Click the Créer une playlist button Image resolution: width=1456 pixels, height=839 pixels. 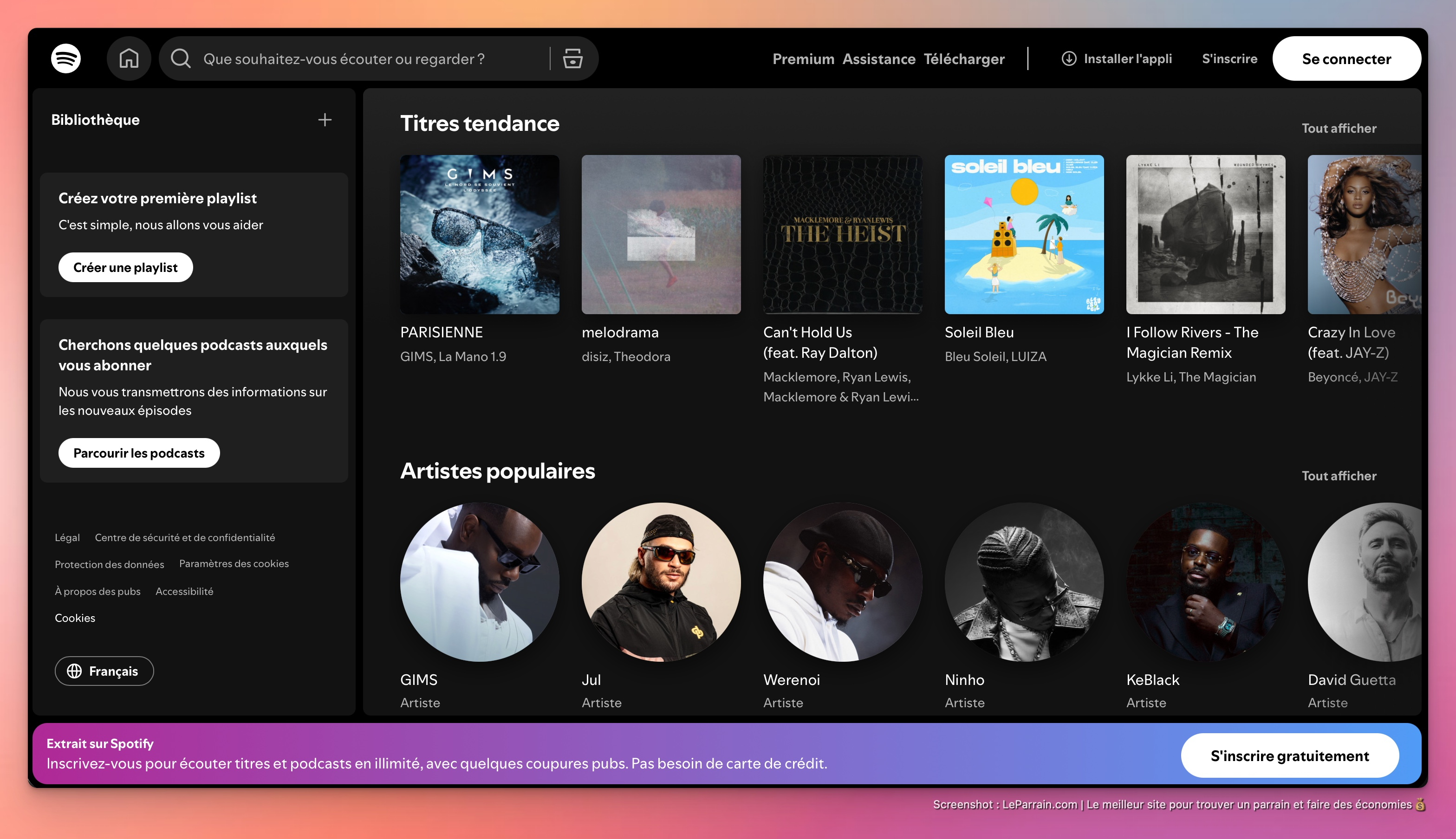click(125, 267)
